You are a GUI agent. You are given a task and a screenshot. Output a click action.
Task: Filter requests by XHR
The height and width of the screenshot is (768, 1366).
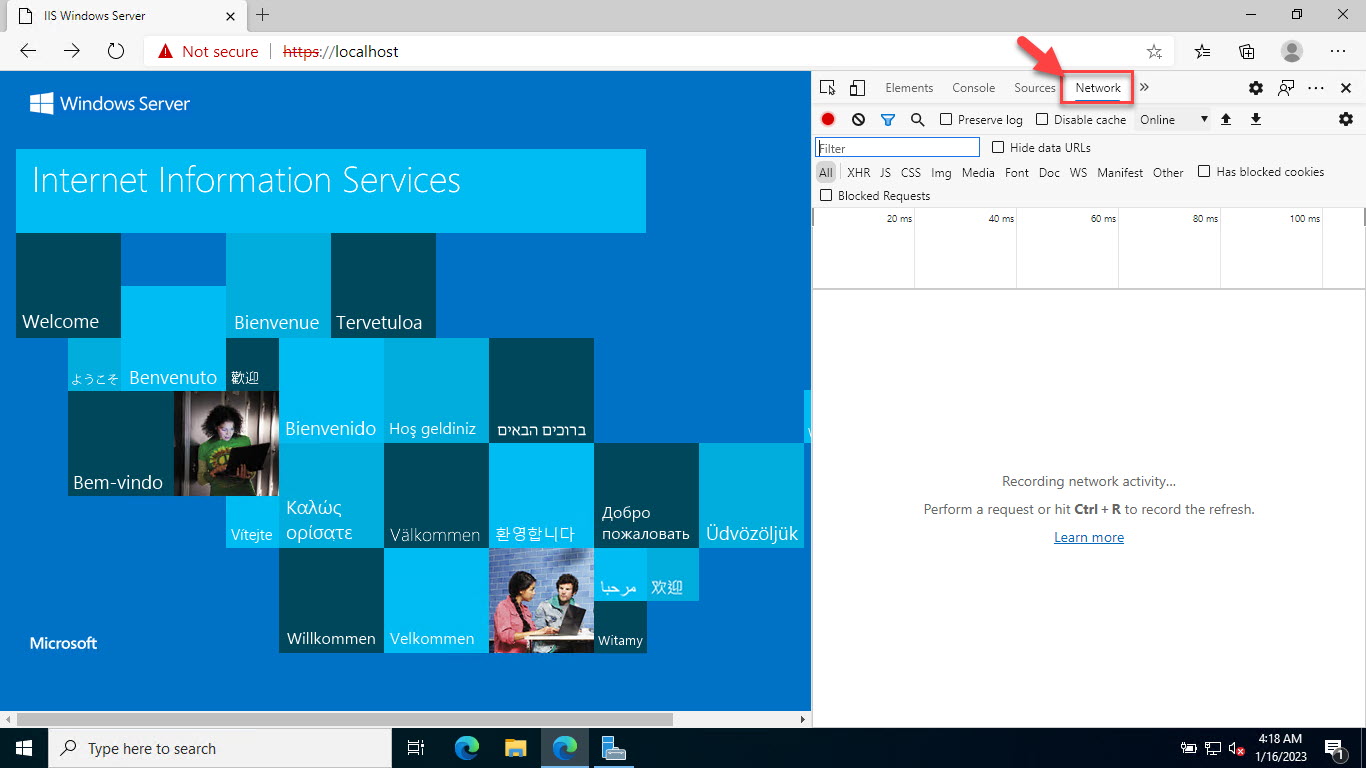[858, 172]
